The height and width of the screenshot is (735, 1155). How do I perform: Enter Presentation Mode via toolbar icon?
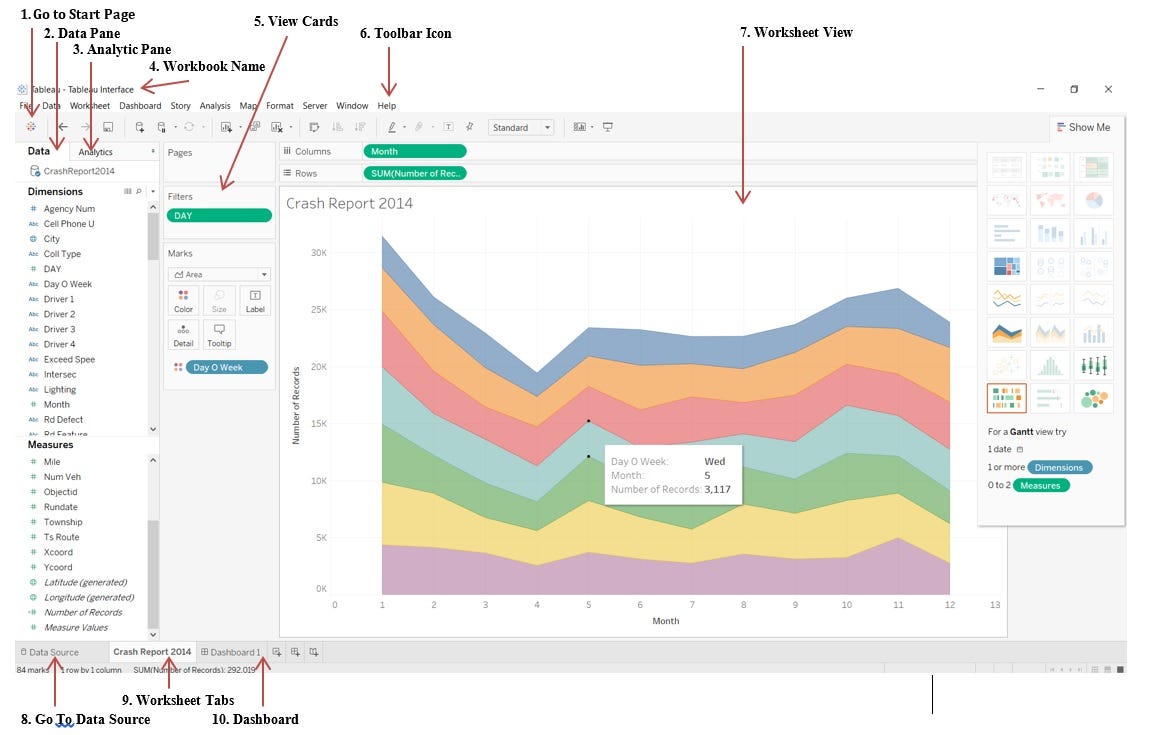coord(607,127)
